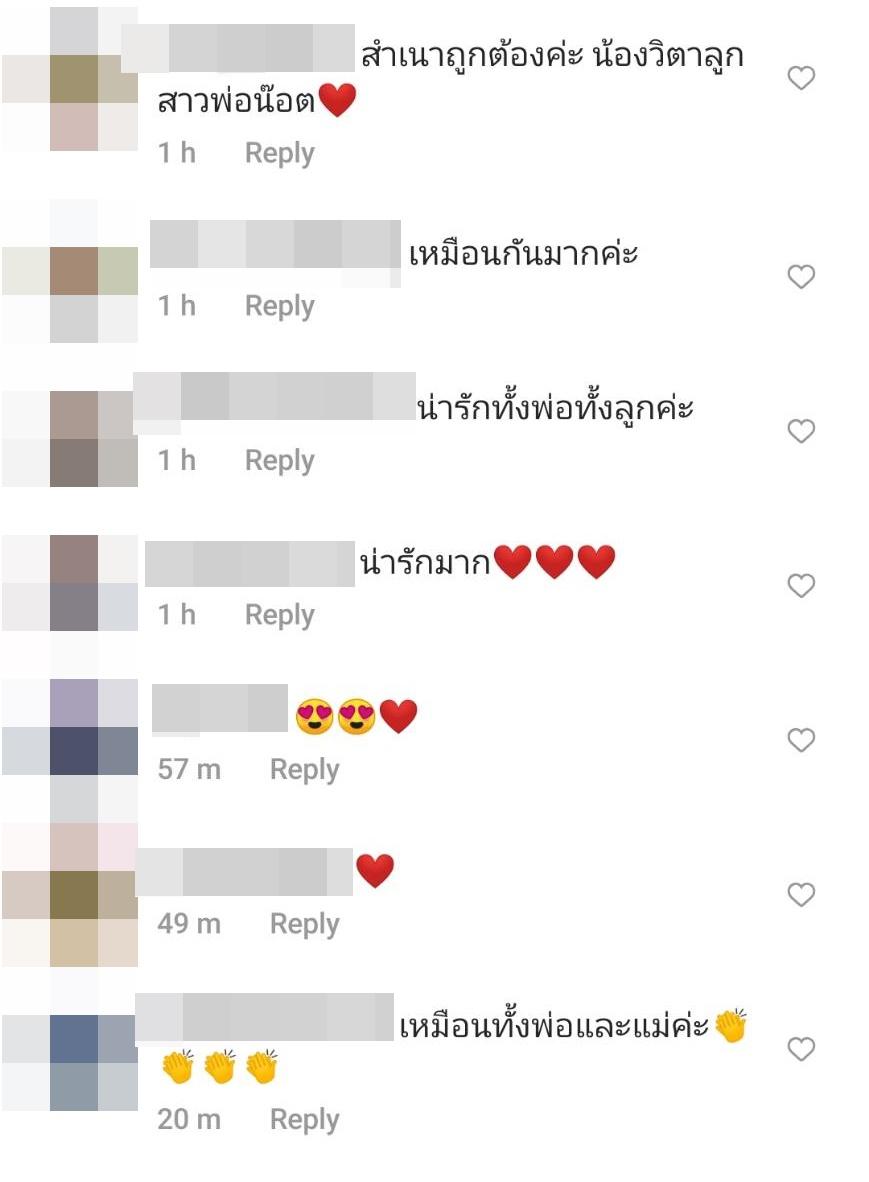Like the comment 'สำเนาถูกต้องค่ะ'
The width and height of the screenshot is (869, 1182).
point(801,78)
